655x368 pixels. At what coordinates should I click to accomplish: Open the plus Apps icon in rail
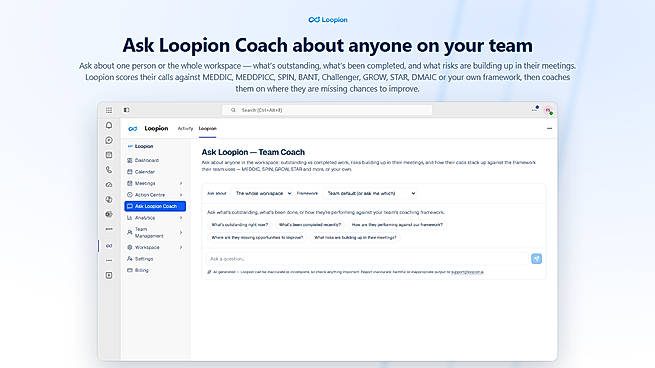point(109,275)
